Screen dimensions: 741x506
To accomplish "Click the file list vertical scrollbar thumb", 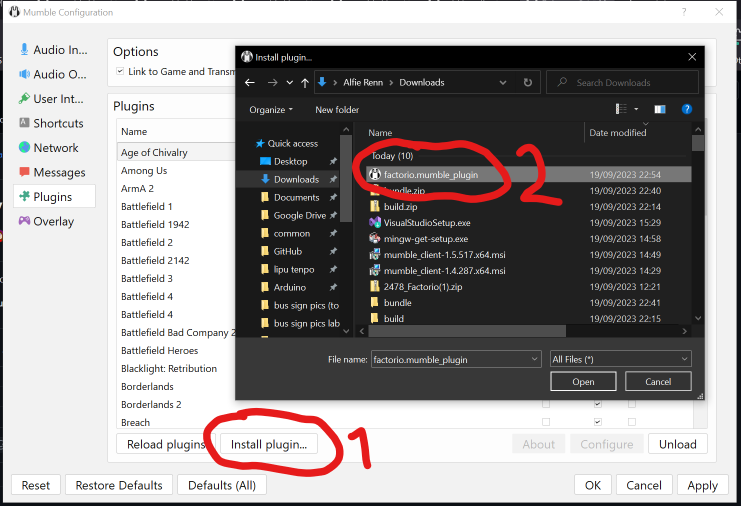I will coord(698,143).
